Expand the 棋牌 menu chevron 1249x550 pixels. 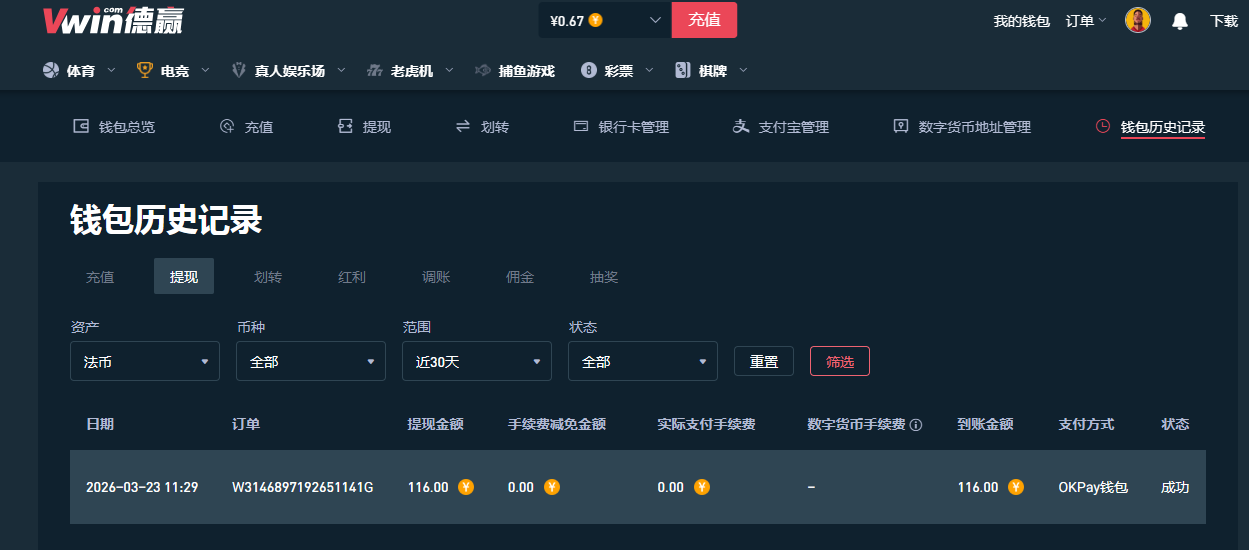743,70
